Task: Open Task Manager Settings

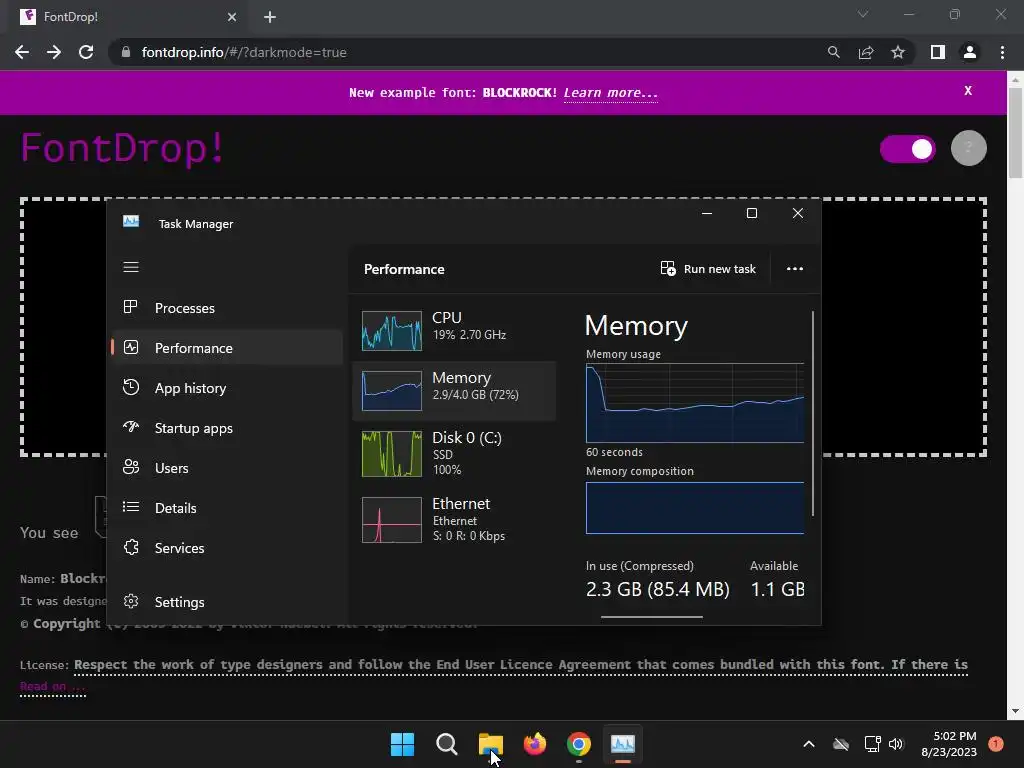Action: pyautogui.click(x=228, y=601)
